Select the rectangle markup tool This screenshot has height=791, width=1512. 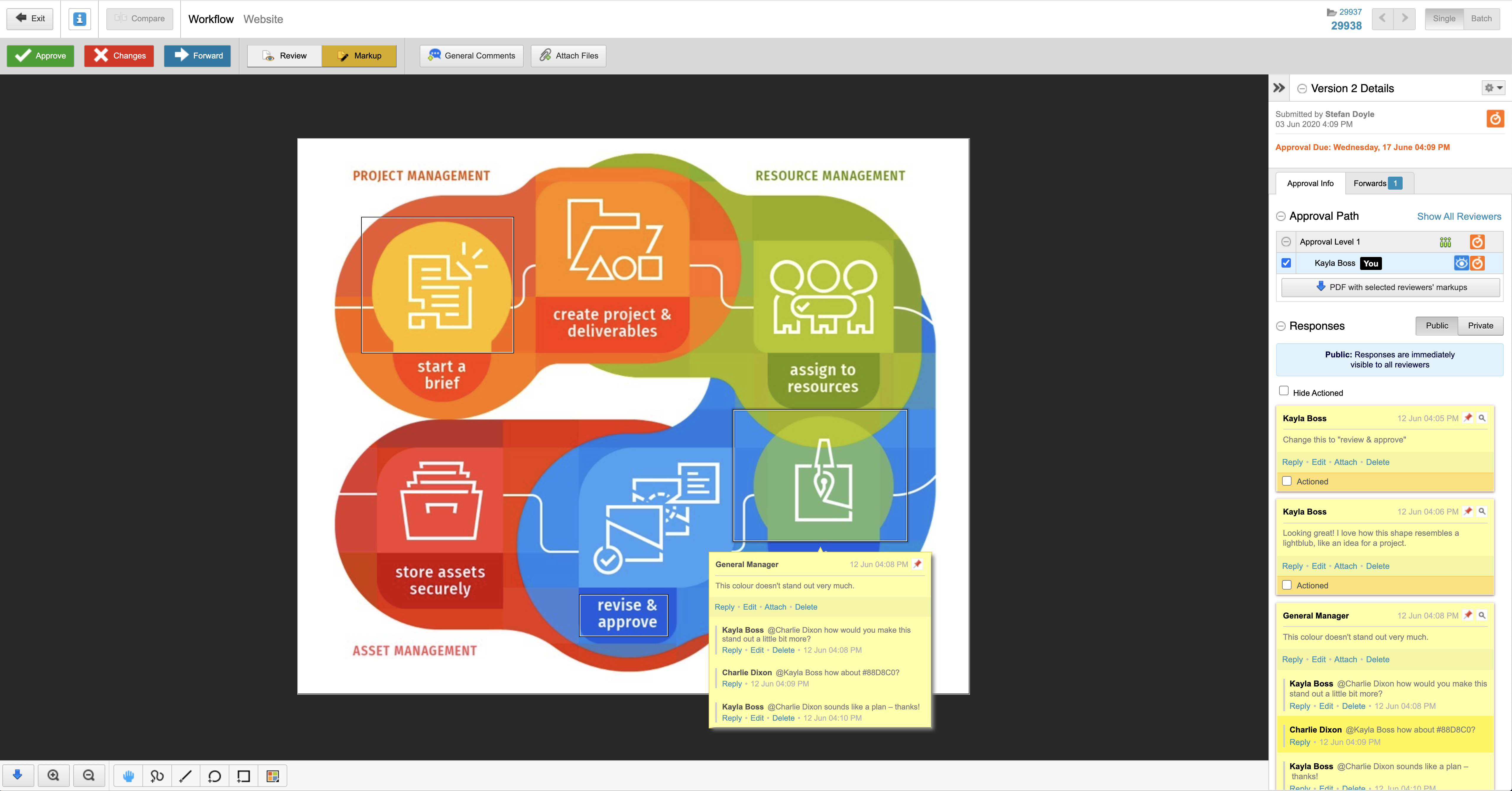(x=244, y=776)
